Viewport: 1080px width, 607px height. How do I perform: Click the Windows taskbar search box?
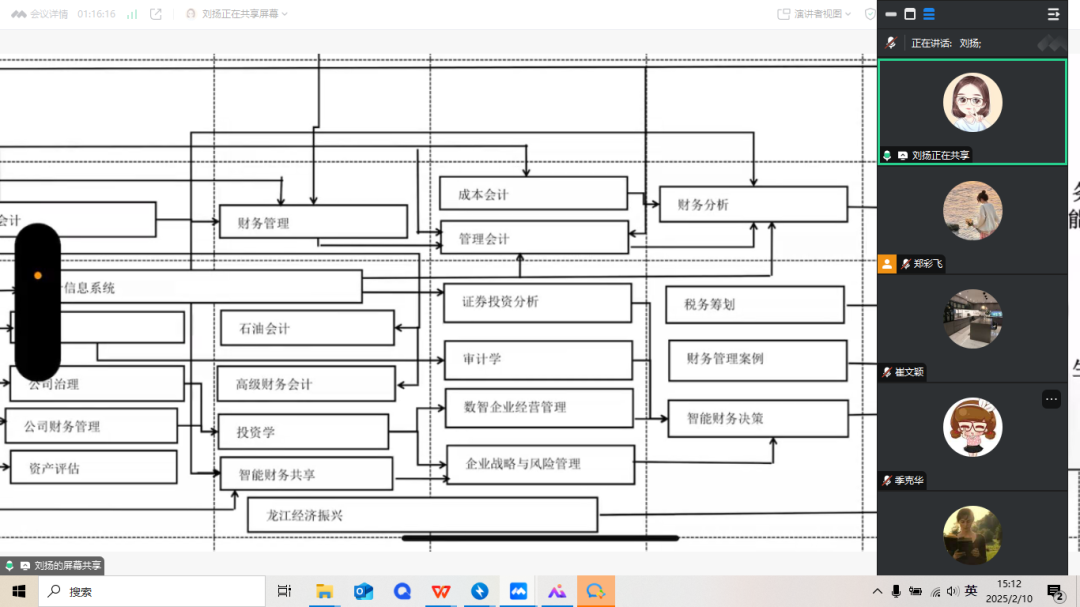point(150,591)
